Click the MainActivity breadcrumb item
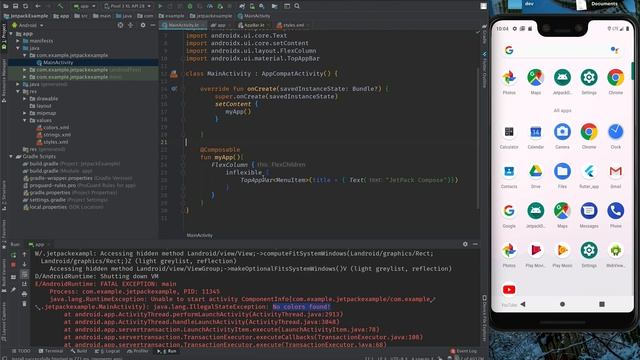 coord(254,16)
